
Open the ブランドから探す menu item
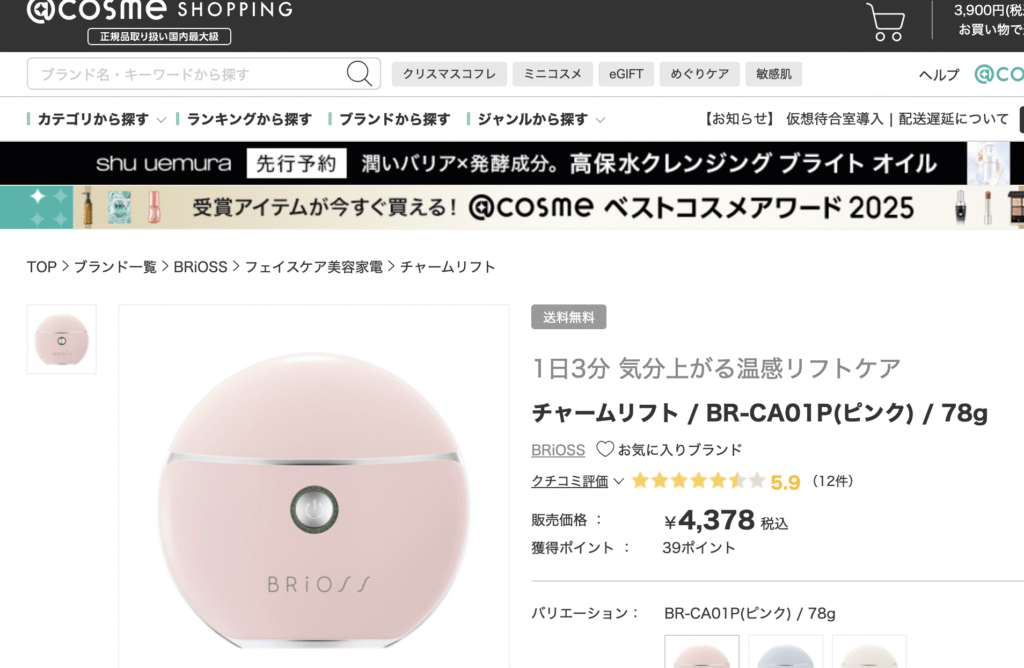pos(394,119)
